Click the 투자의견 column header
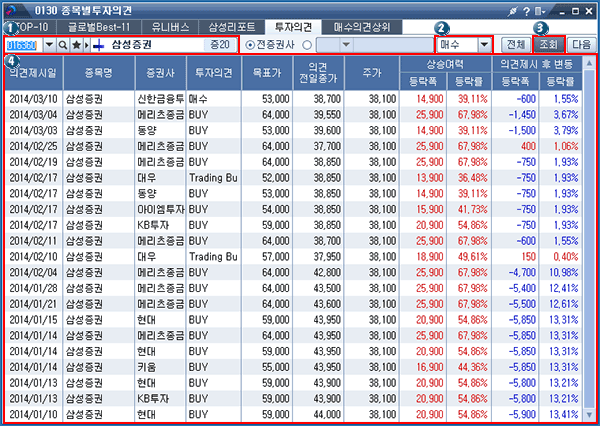 point(214,73)
